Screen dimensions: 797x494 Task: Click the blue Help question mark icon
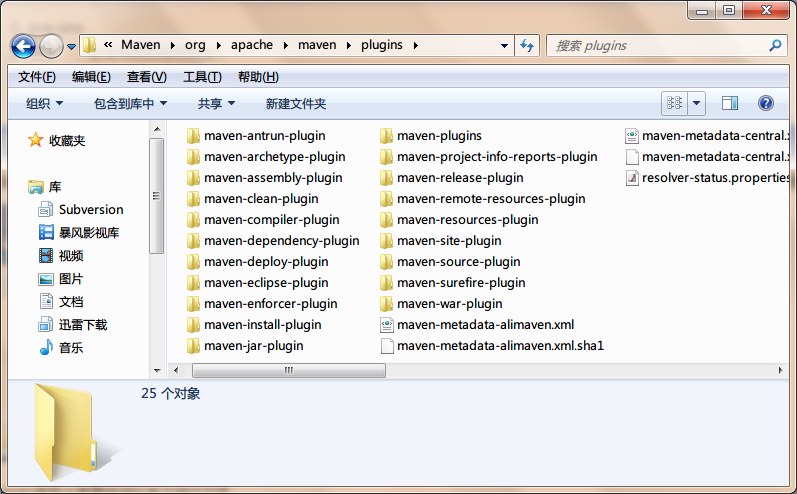765,103
